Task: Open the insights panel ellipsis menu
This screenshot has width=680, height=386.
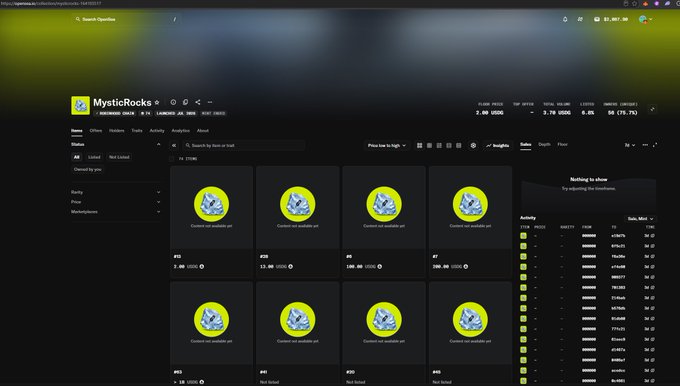Action: point(645,145)
